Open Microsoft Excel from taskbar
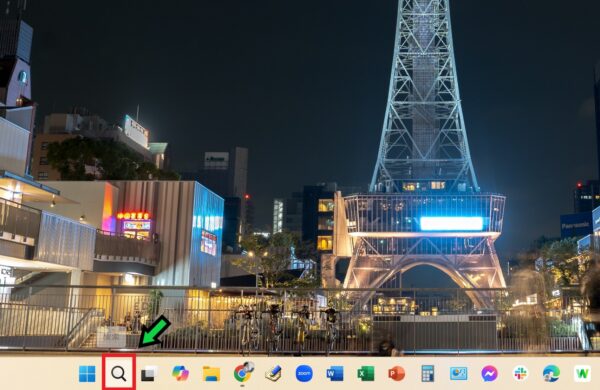 366,374
